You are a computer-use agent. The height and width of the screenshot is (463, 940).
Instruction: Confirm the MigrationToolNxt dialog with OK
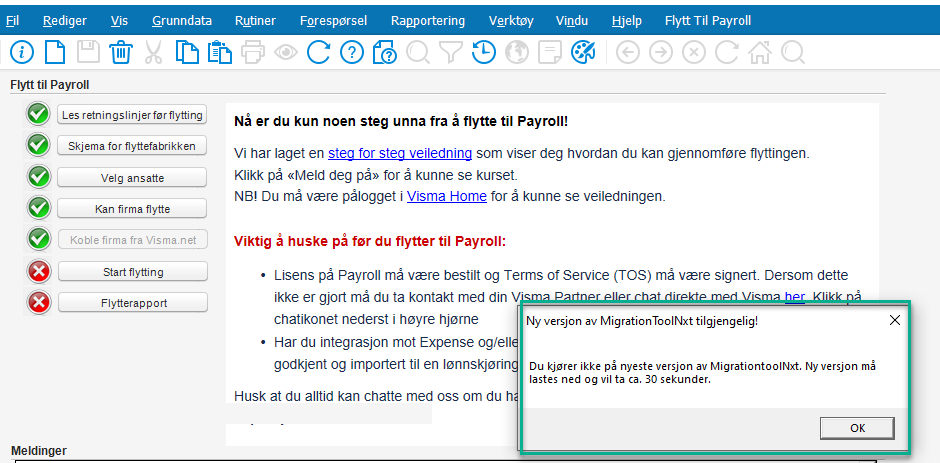[x=857, y=428]
